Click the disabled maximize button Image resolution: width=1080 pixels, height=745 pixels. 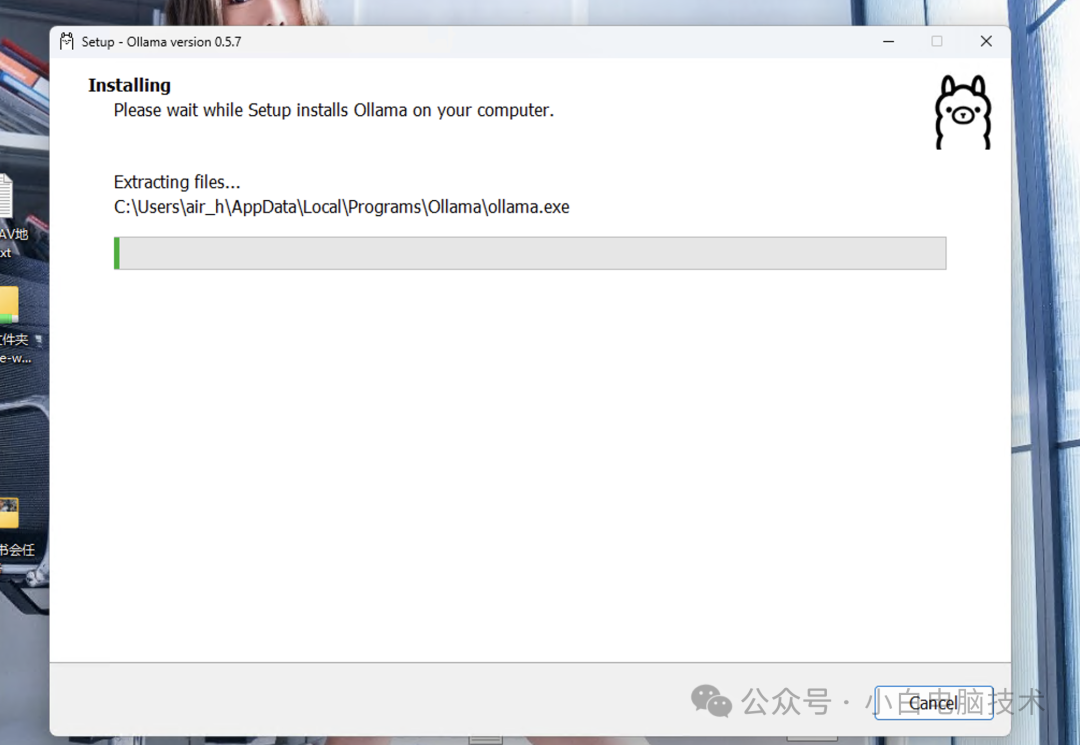pos(937,41)
